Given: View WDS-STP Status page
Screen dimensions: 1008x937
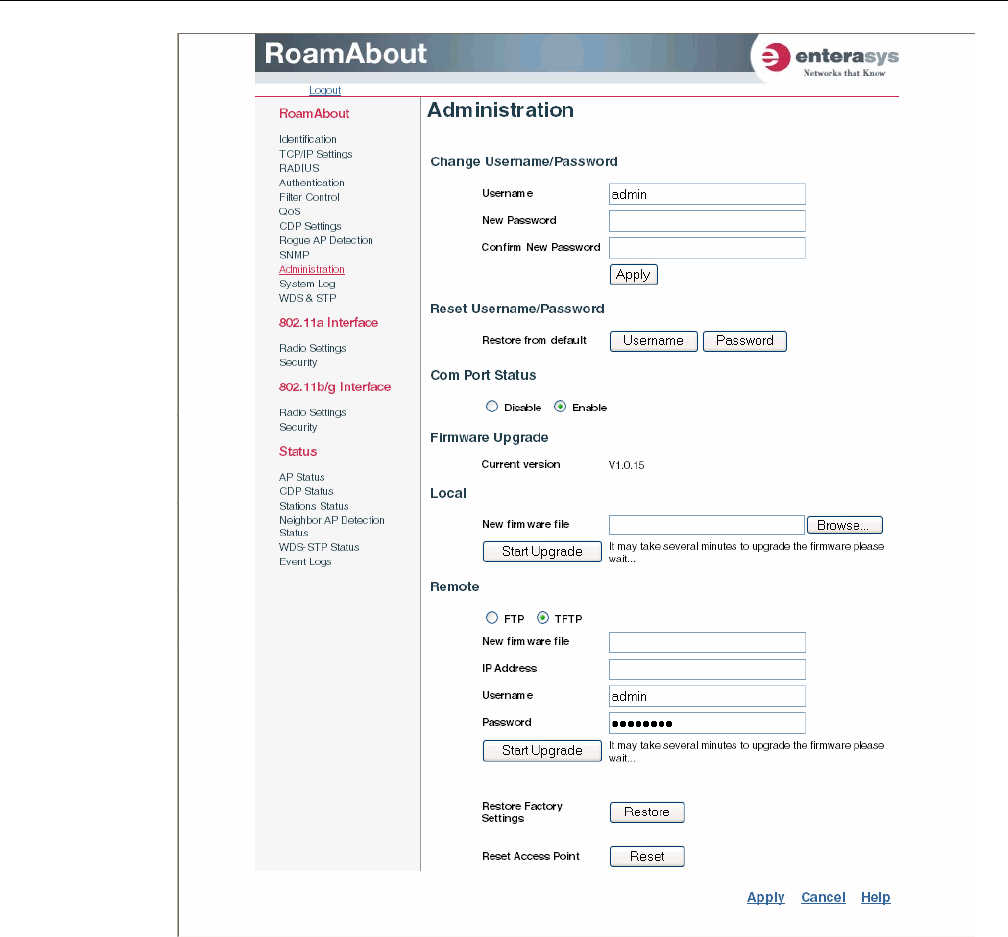Looking at the screenshot, I should (x=319, y=547).
